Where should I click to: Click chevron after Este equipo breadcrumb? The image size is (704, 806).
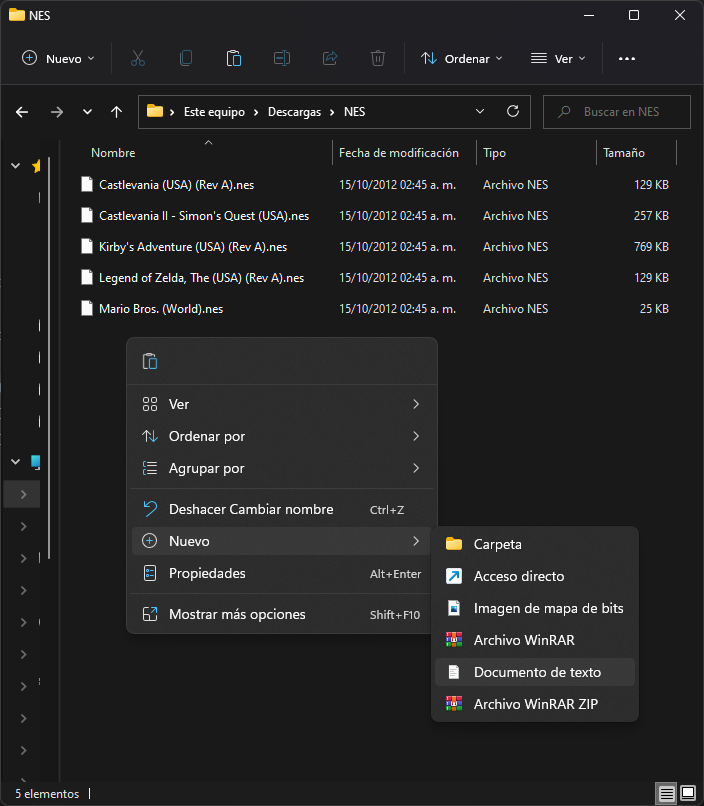(x=256, y=112)
